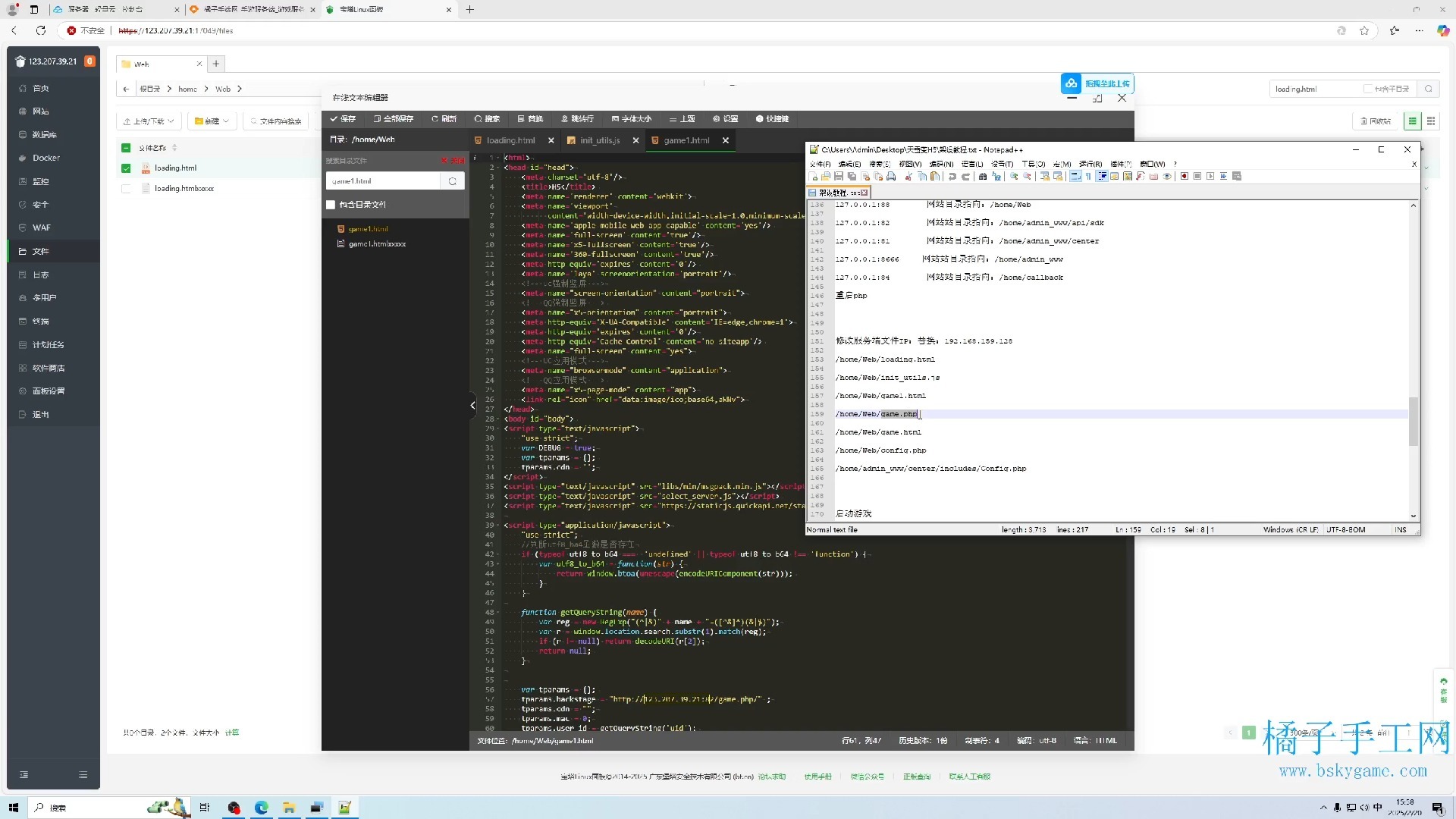Click the file content search (文件内容搜索) button
This screenshot has width=1456, height=819.
click(276, 121)
